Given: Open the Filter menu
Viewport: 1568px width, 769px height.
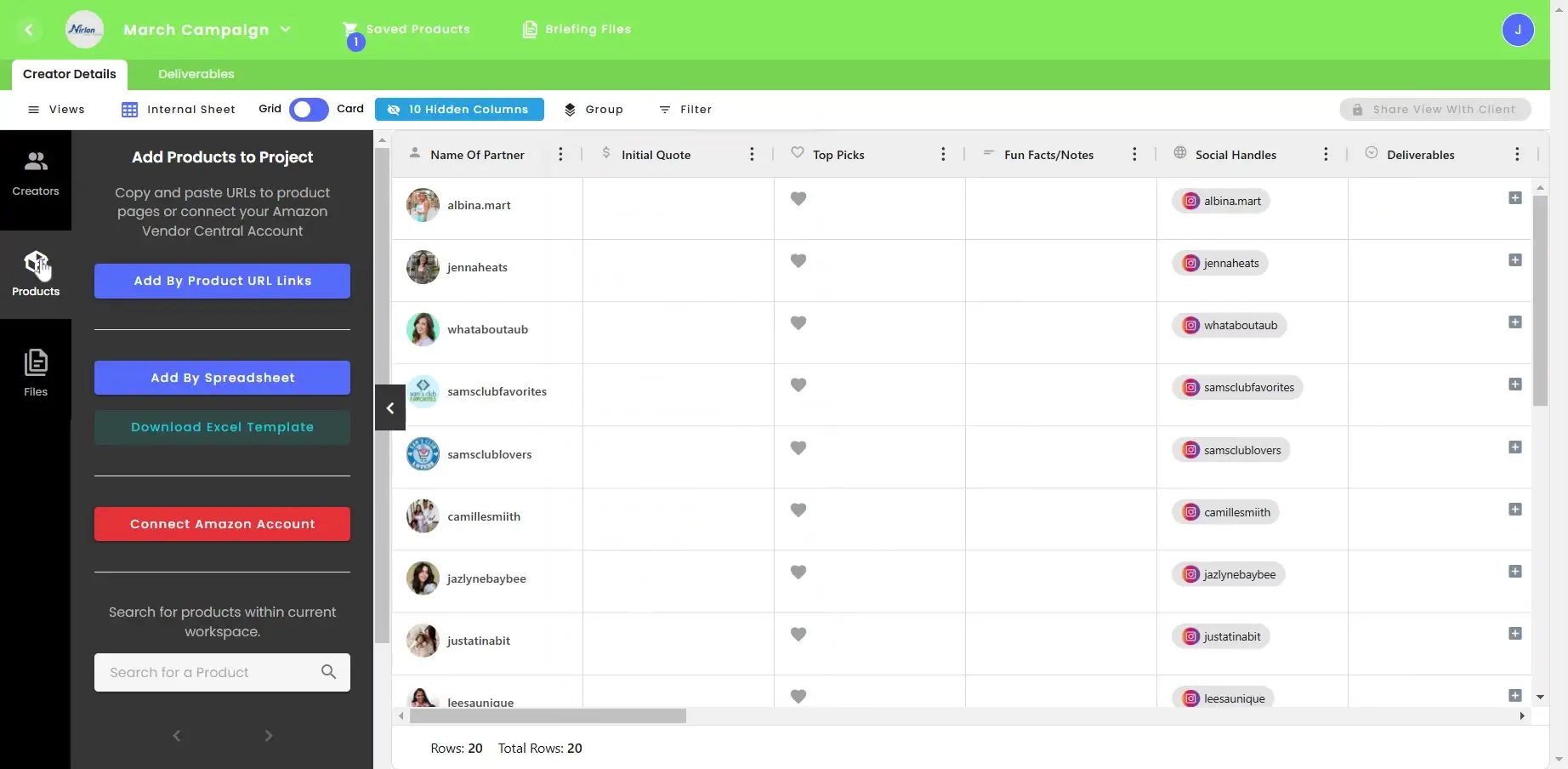Looking at the screenshot, I should [x=685, y=109].
